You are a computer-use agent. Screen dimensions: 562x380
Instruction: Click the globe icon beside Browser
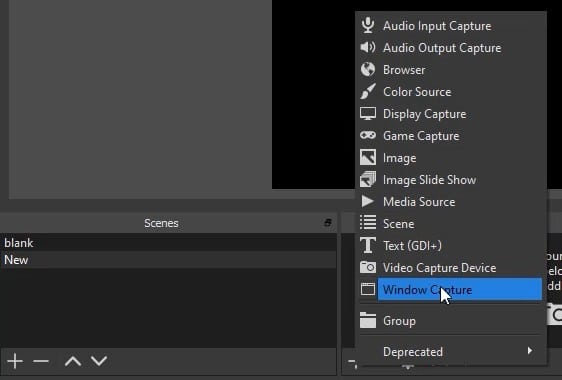(x=368, y=70)
